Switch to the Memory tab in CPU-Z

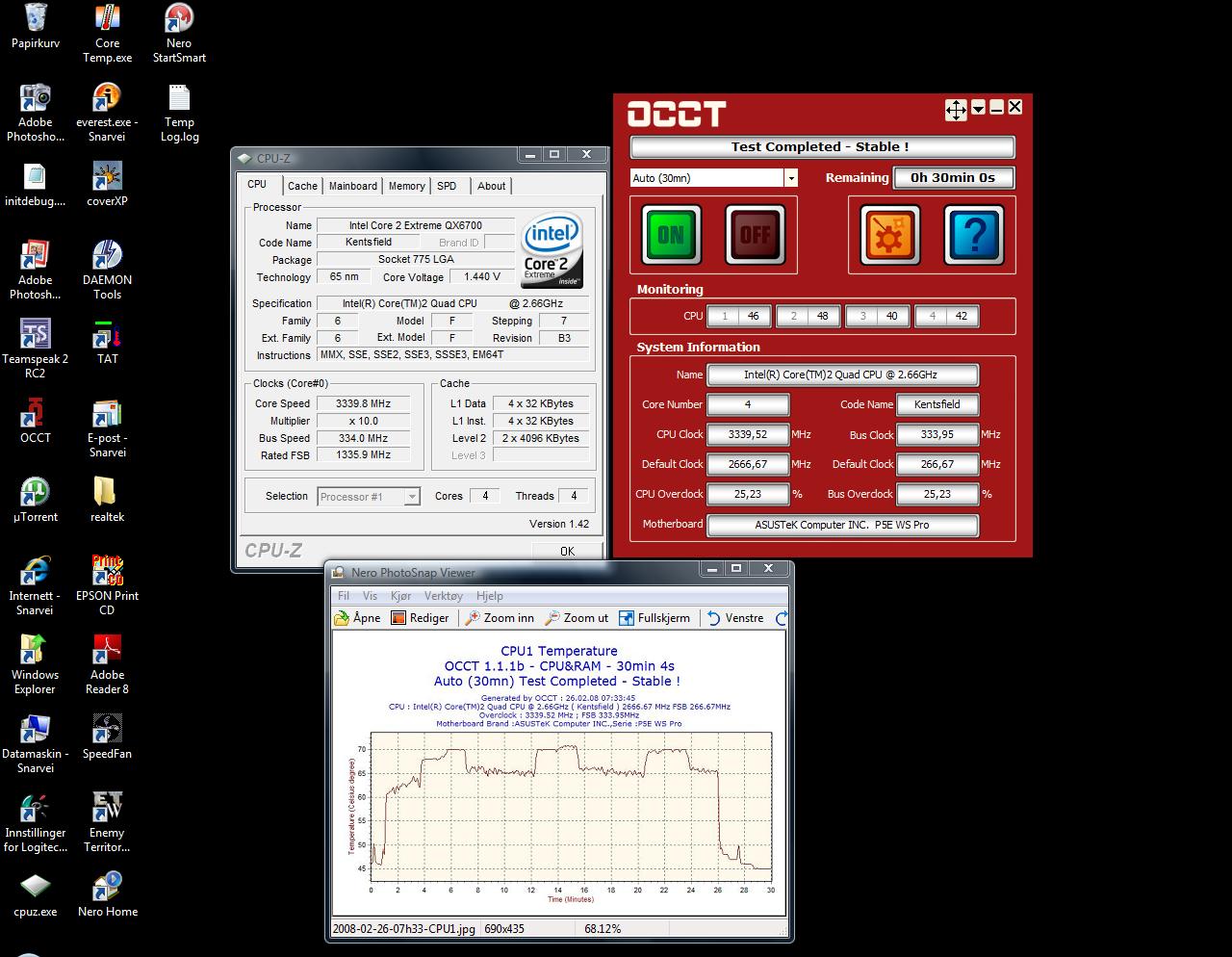(x=406, y=186)
